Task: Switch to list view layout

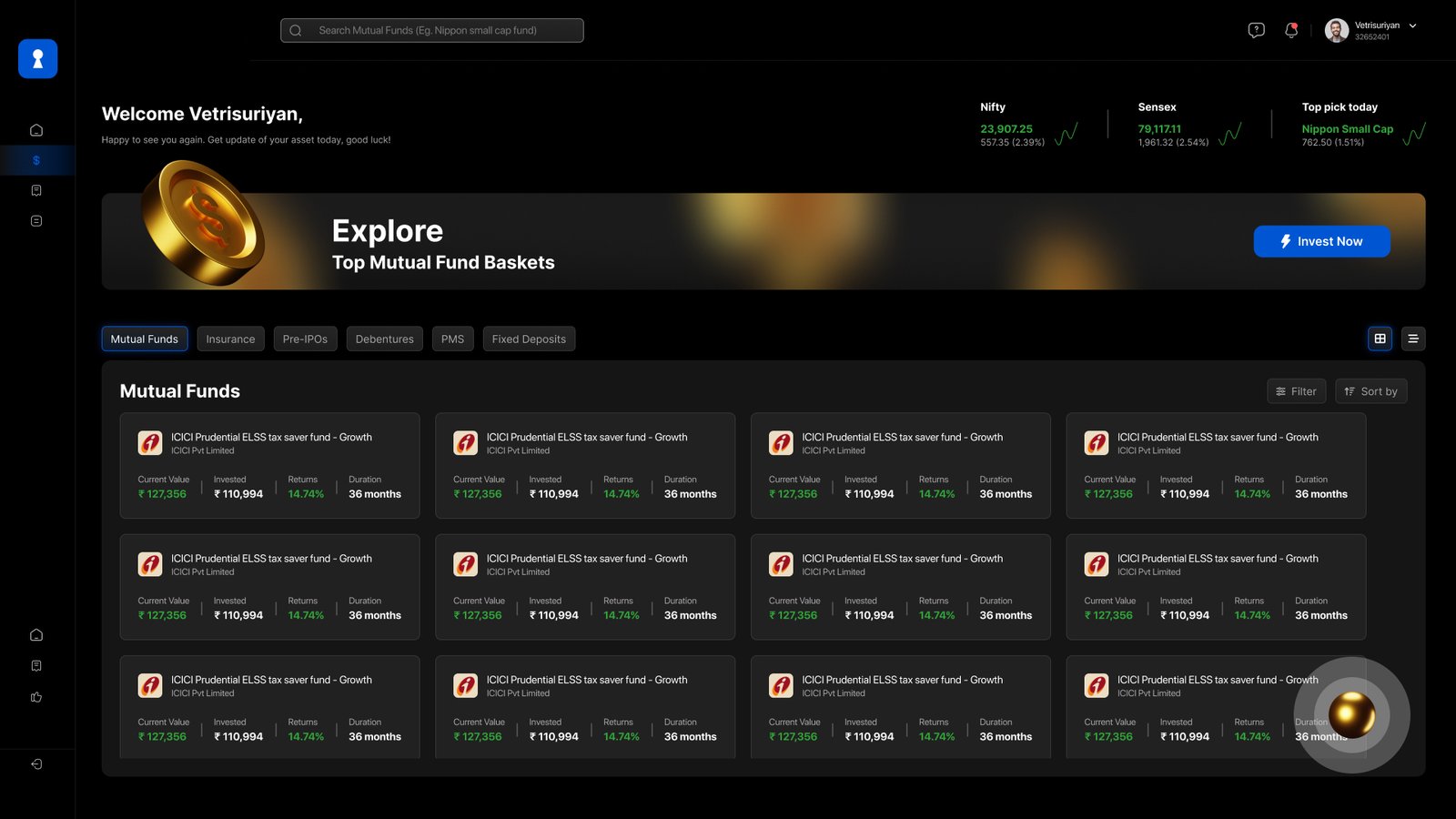Action: click(1413, 339)
